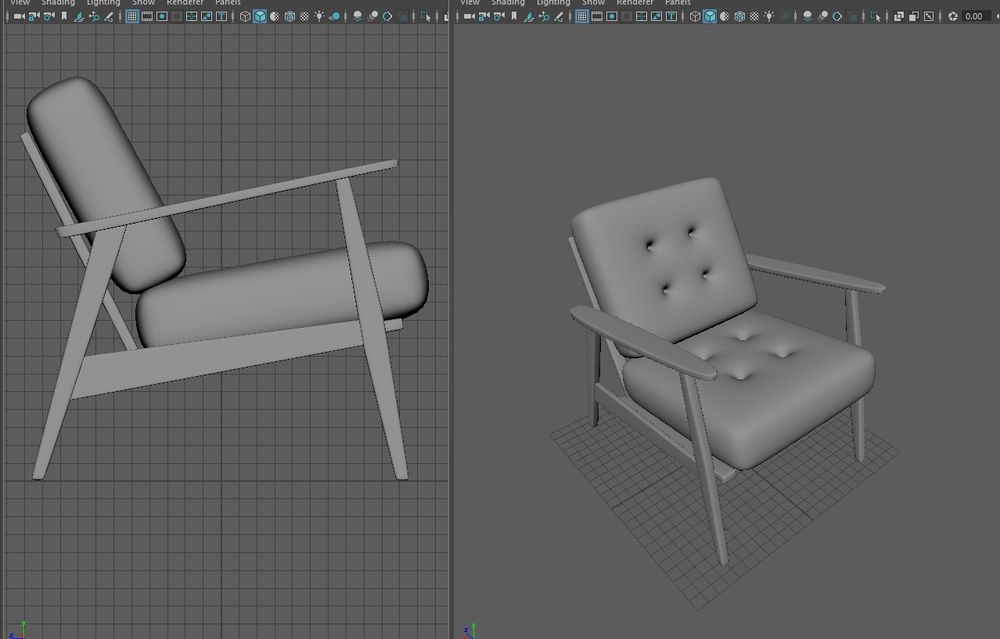Viewport: 1000px width, 639px height.
Task: Select the seat cushion in side view
Action: pyautogui.click(x=281, y=293)
